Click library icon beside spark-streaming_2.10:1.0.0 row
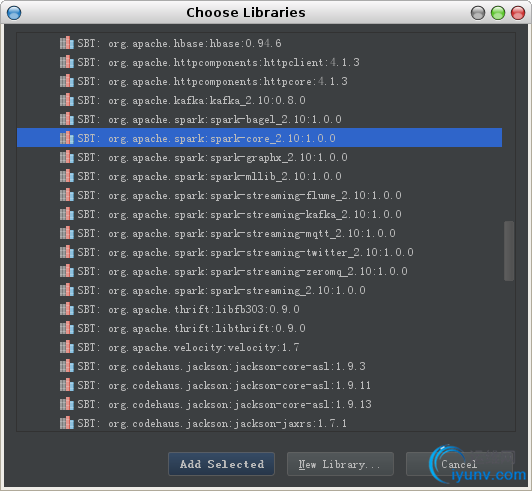Screen dimensions: 532x491 (66, 290)
